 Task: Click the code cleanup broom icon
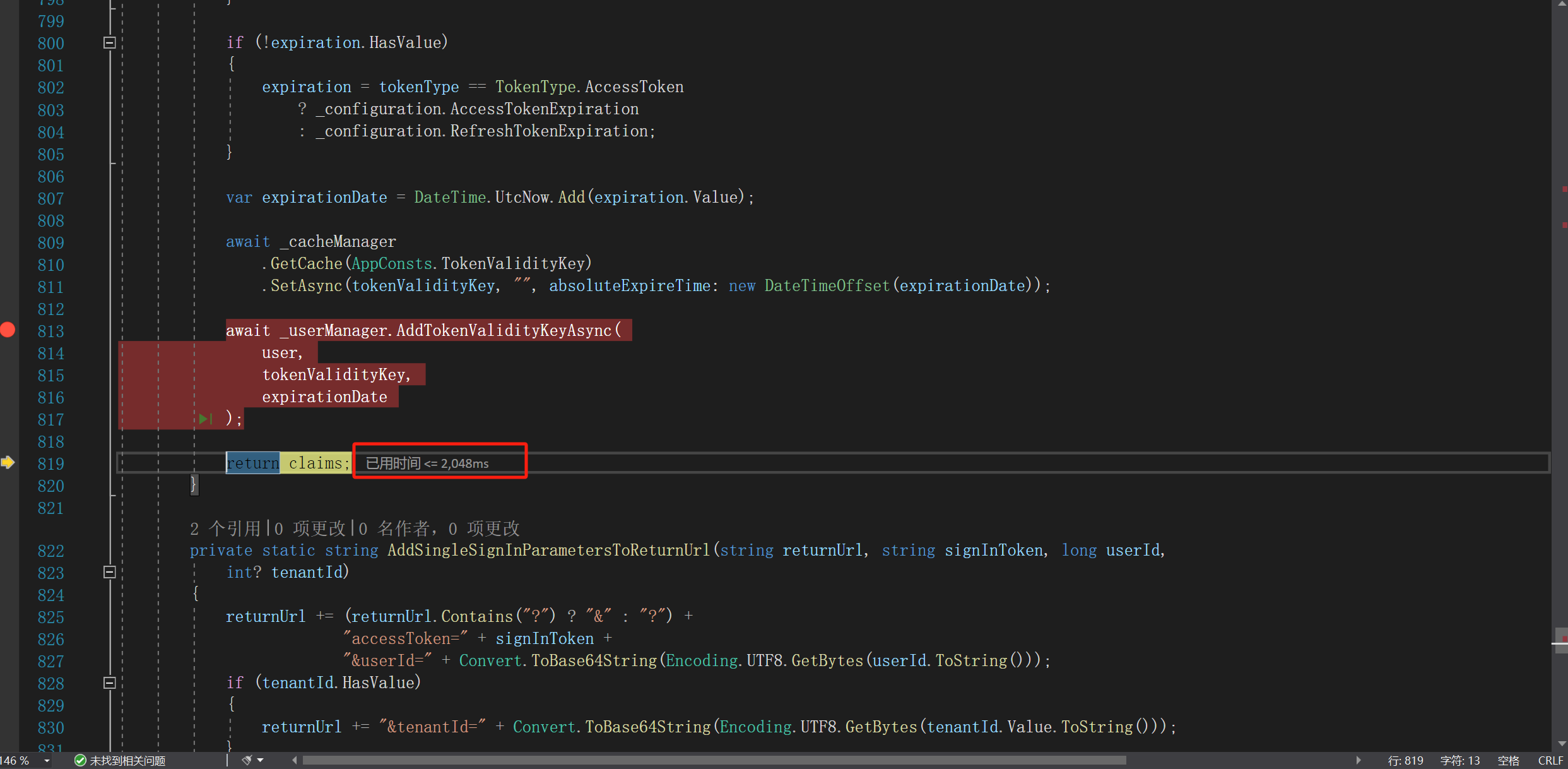[247, 760]
